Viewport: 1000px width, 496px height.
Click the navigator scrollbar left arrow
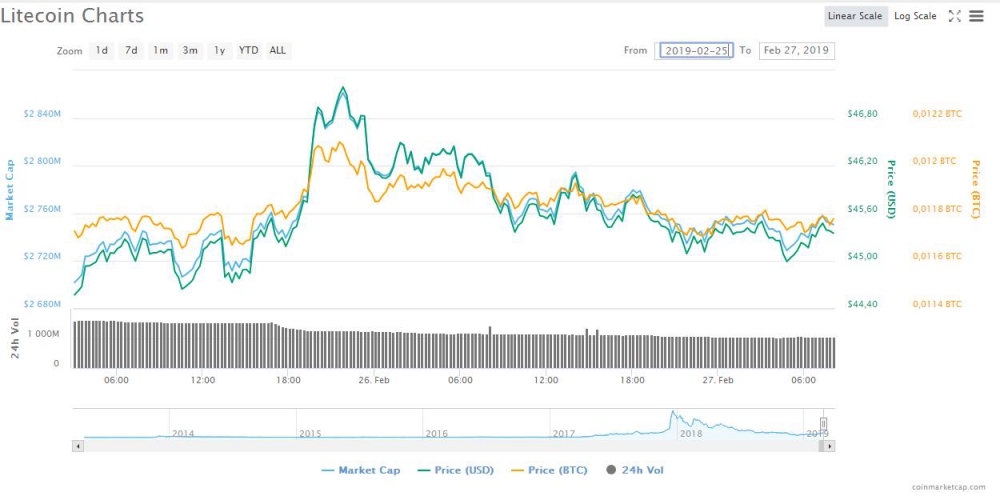78,446
